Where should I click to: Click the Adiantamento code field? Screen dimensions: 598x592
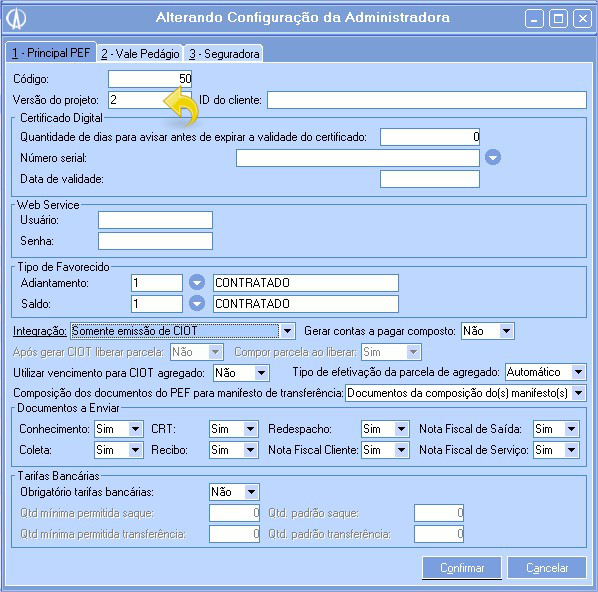pos(157,283)
